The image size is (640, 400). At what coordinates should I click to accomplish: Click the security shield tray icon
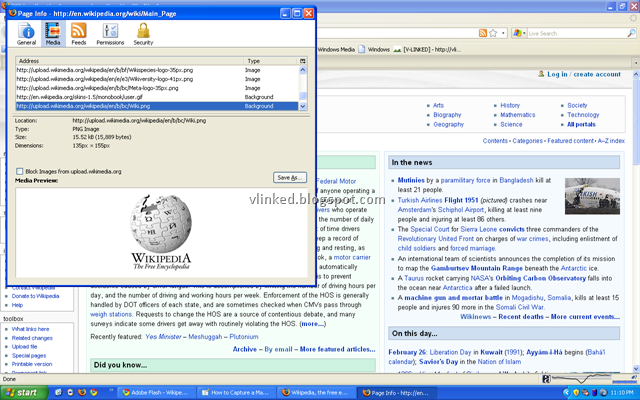coord(576,393)
